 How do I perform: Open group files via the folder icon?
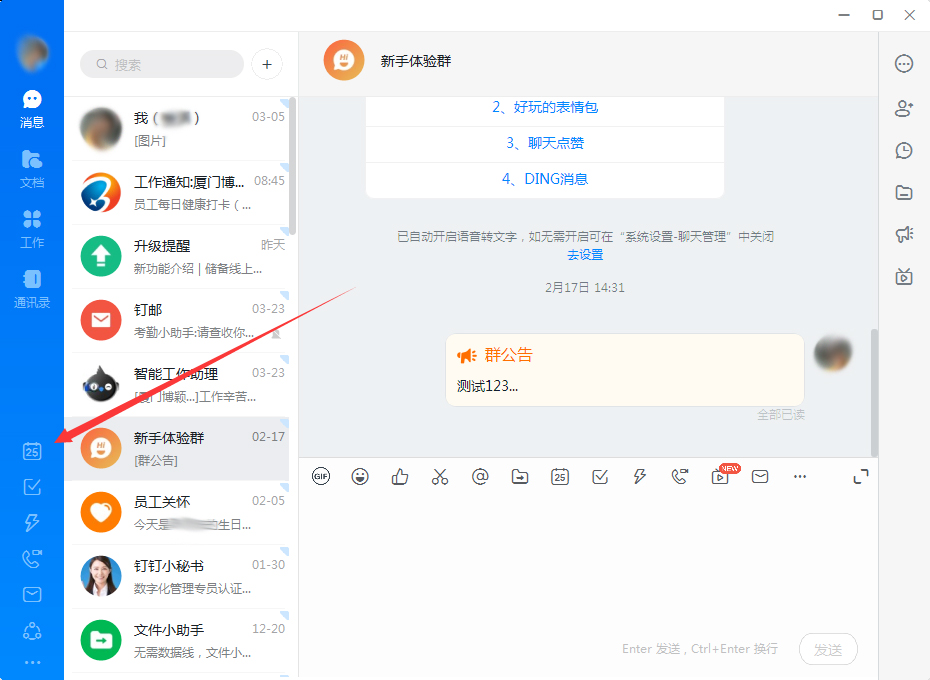pyautogui.click(x=903, y=192)
